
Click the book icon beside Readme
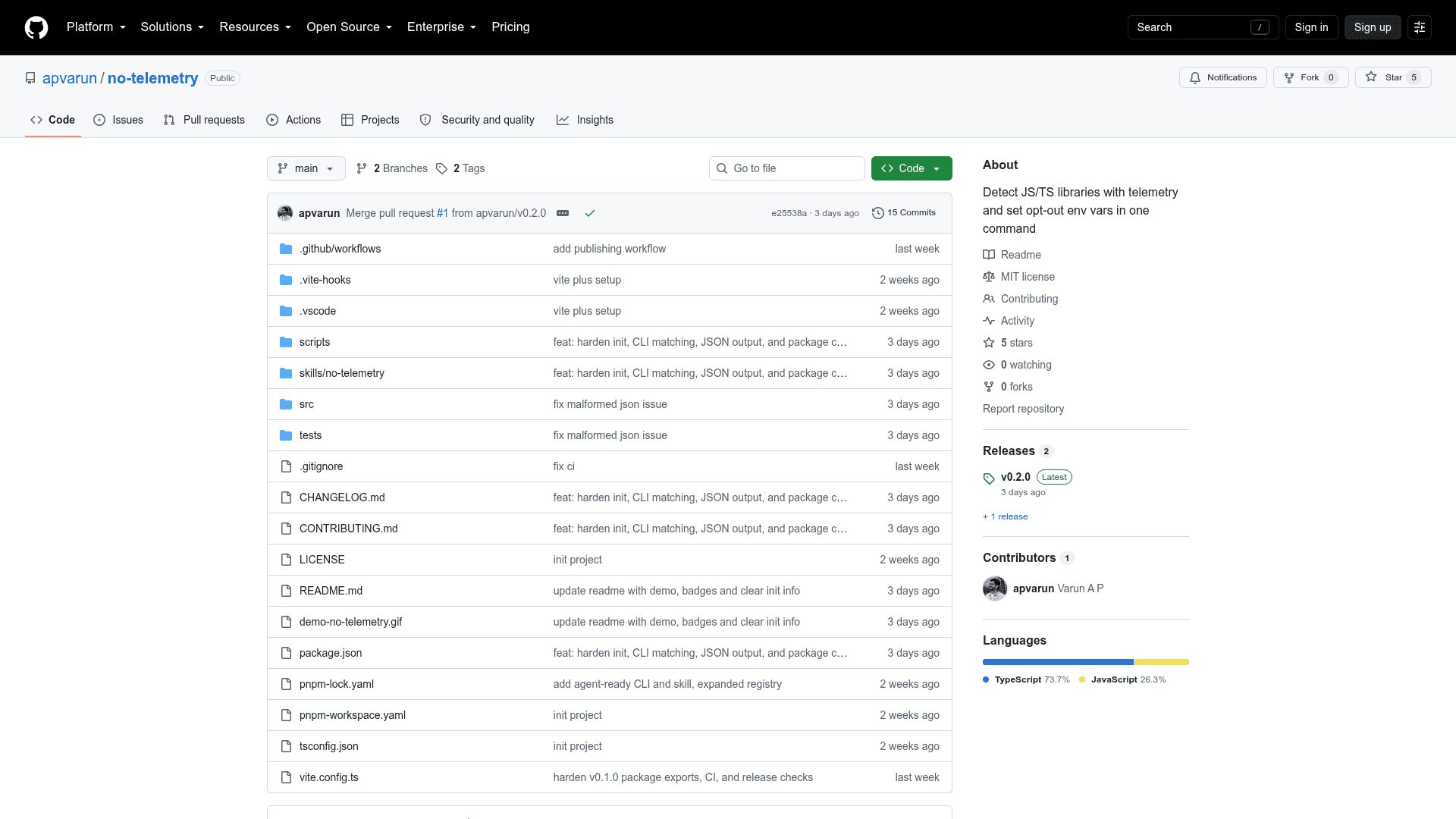[x=989, y=255]
